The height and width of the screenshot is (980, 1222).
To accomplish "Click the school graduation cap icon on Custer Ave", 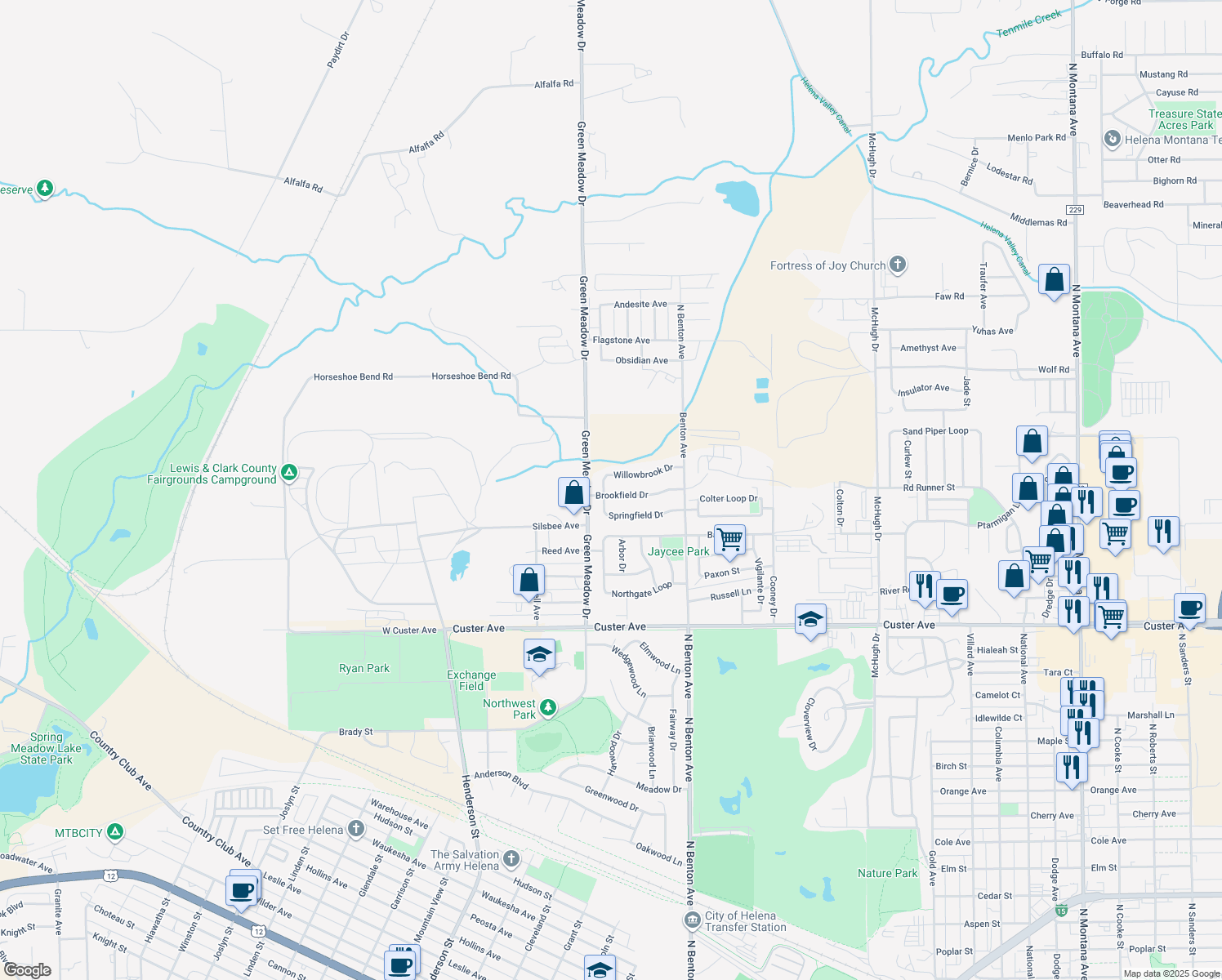I will coord(809,618).
